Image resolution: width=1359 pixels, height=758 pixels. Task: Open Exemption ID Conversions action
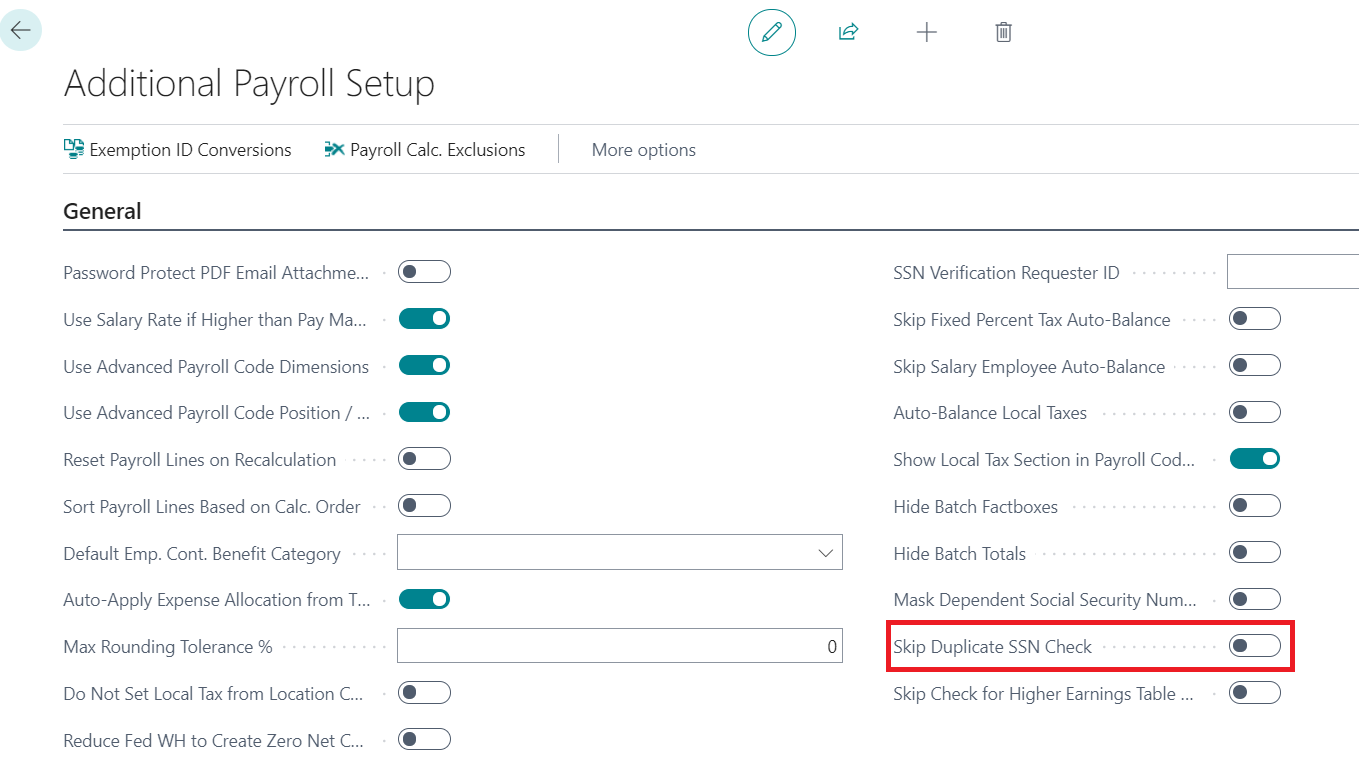click(x=178, y=149)
